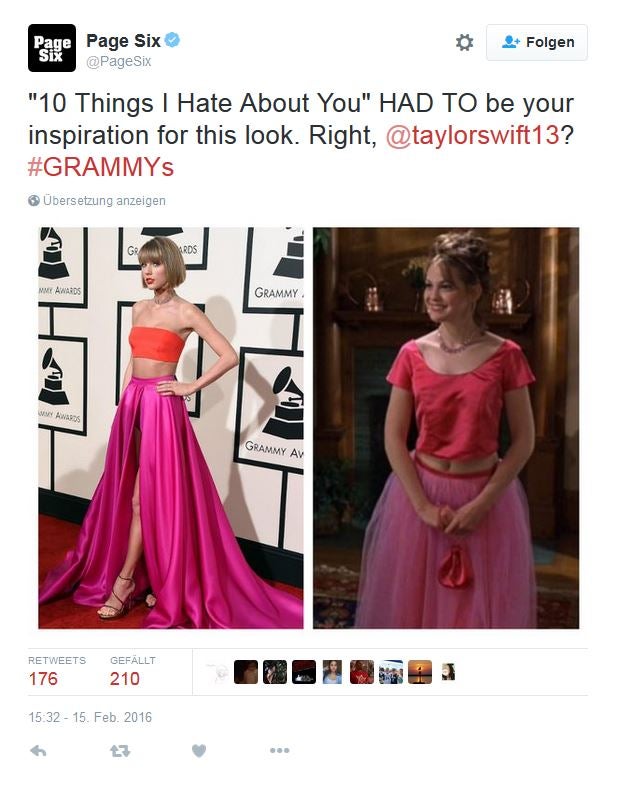The image size is (625, 790).
Task: Open the tweet timestamp 15. Feb. 2016
Action: point(90,717)
